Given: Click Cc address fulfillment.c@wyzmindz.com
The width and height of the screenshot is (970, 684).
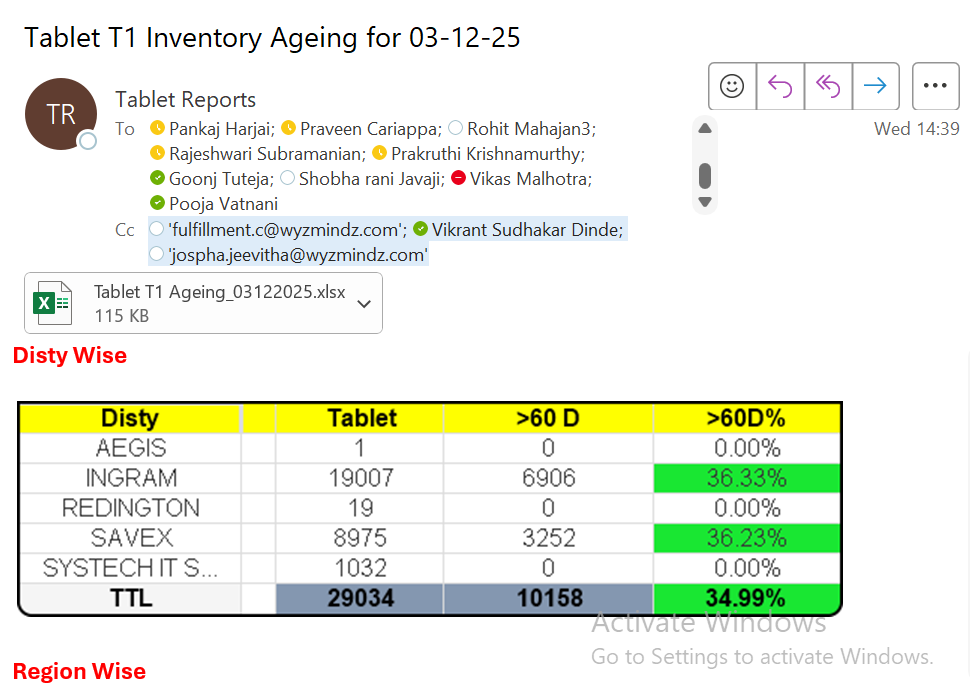Looking at the screenshot, I should [286, 230].
